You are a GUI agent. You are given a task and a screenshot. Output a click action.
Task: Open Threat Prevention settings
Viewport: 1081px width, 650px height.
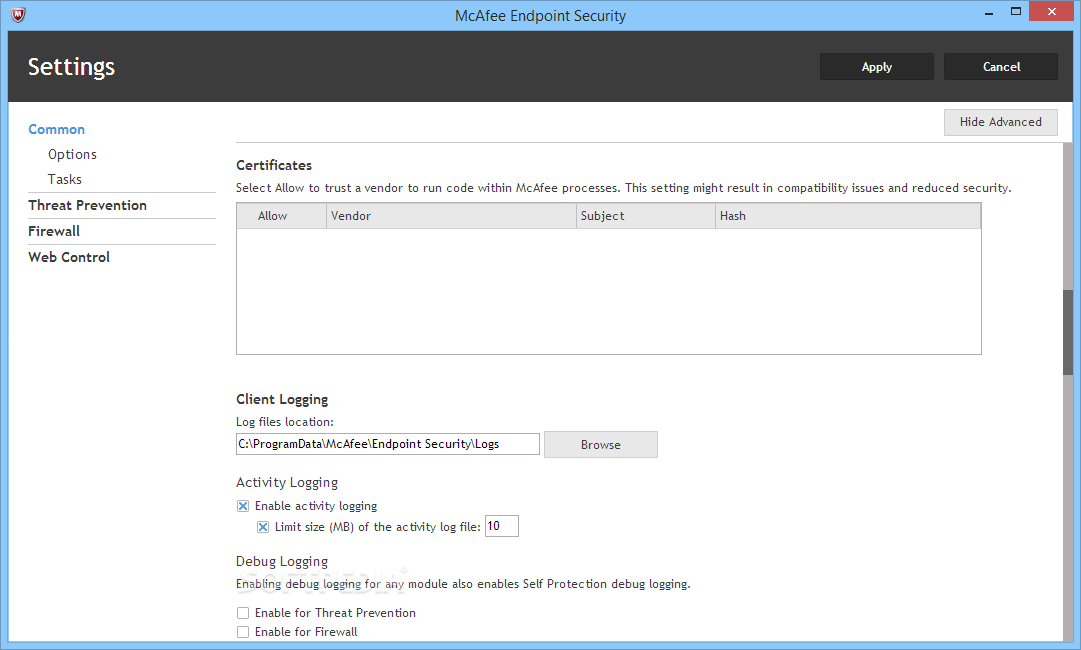(88, 205)
